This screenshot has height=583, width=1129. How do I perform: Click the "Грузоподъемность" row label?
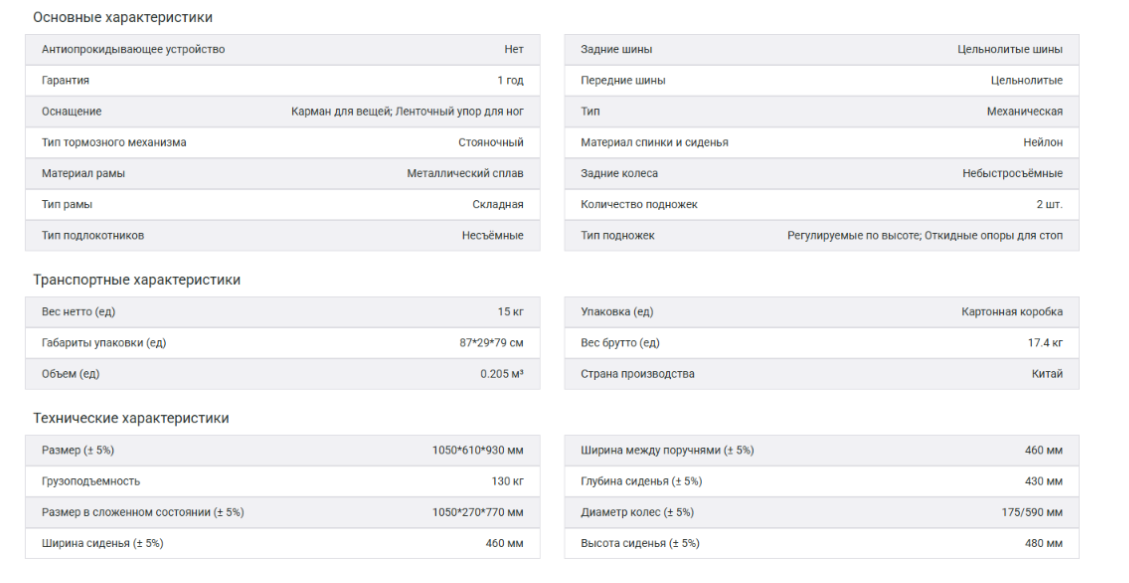[91, 481]
